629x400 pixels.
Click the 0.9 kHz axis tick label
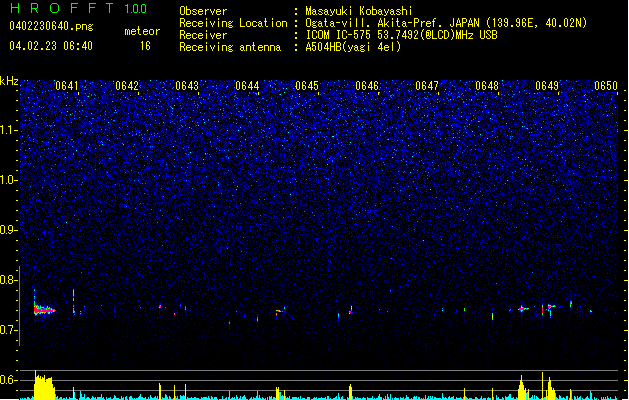(x=9, y=230)
